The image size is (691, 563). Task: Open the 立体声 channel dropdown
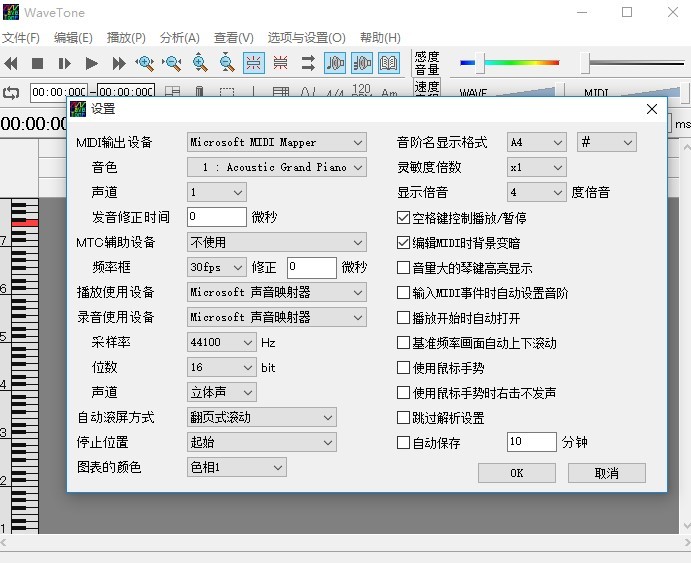222,392
